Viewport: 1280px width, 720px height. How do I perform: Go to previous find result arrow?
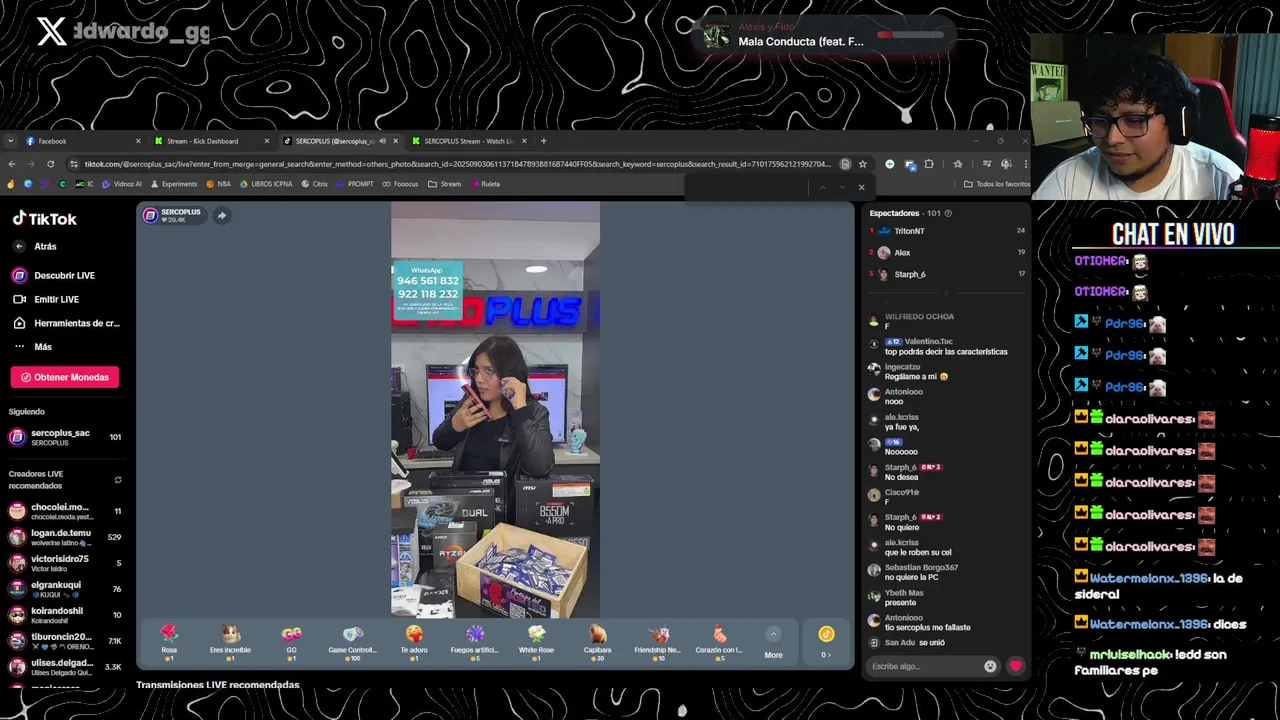pyautogui.click(x=822, y=187)
